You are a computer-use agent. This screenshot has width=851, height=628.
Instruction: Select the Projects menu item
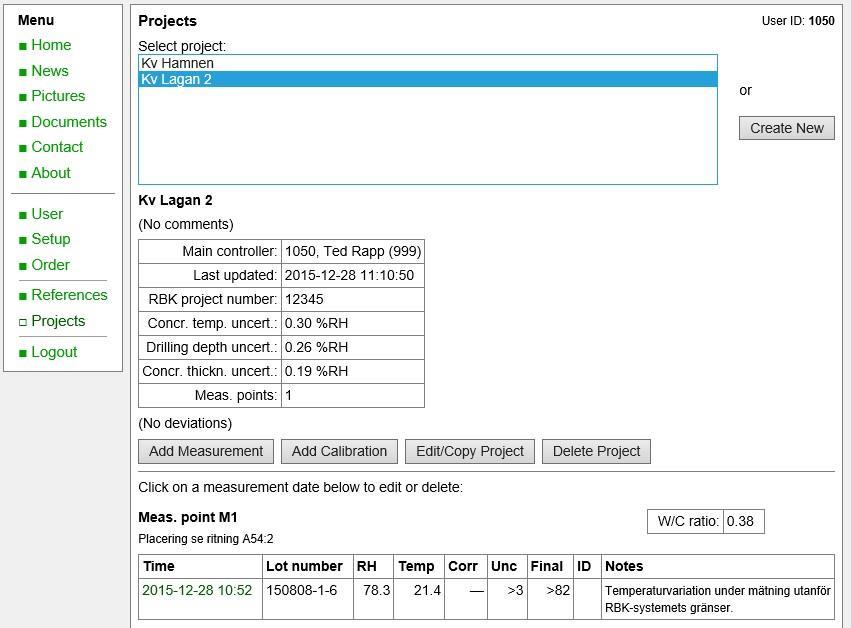tap(58, 321)
